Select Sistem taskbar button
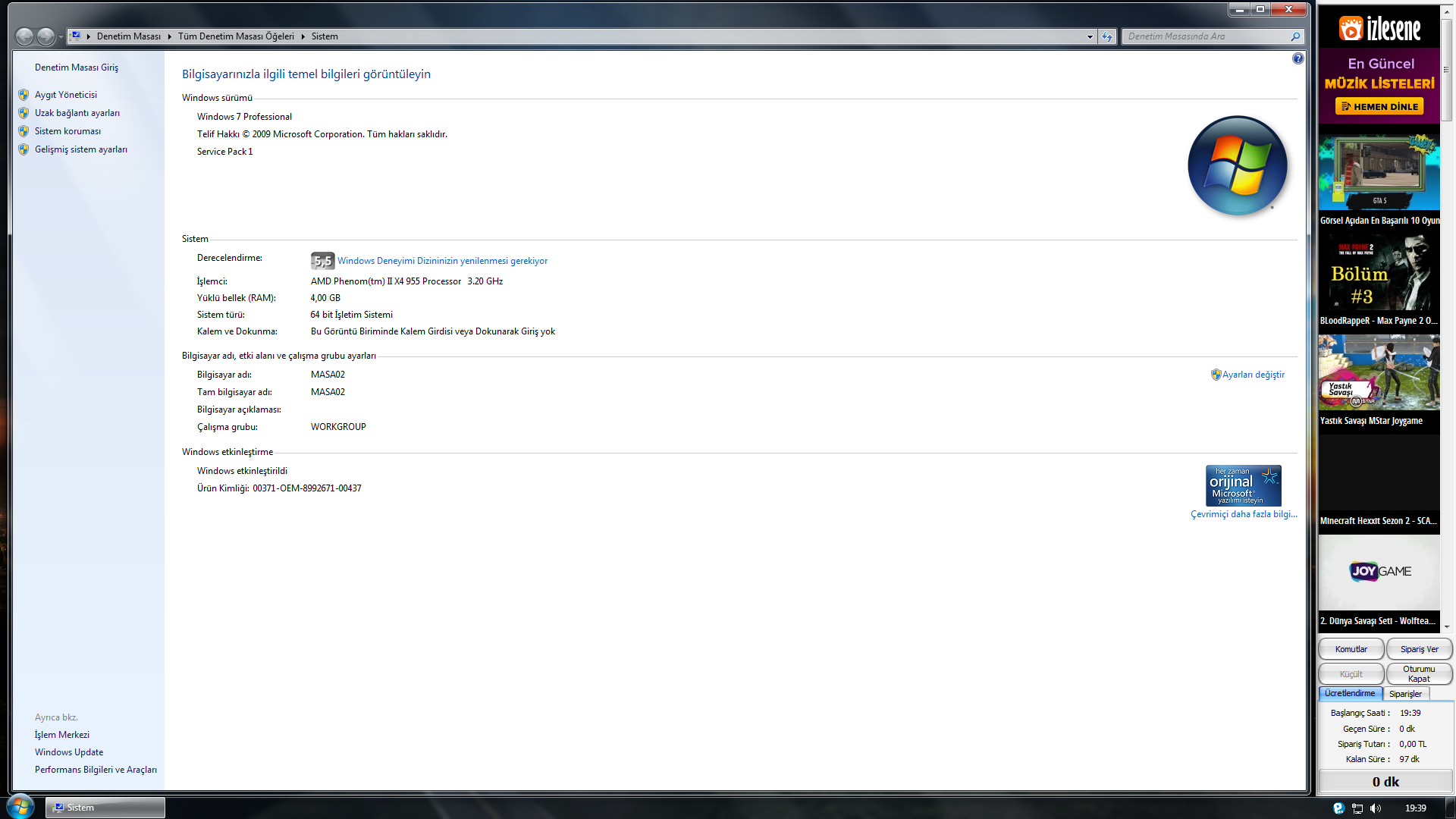Viewport: 1456px width, 819px height. coord(105,808)
